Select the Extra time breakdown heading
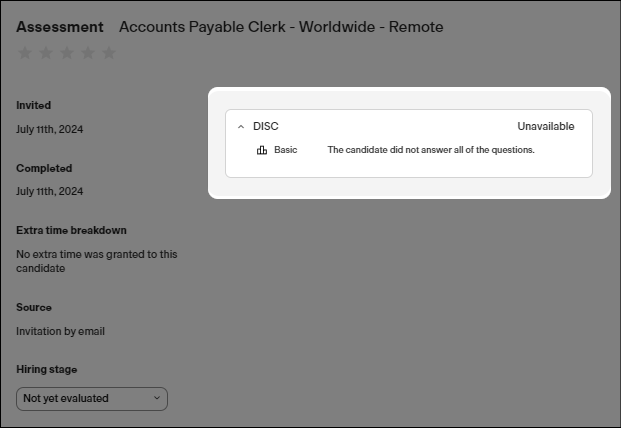 tap(71, 230)
